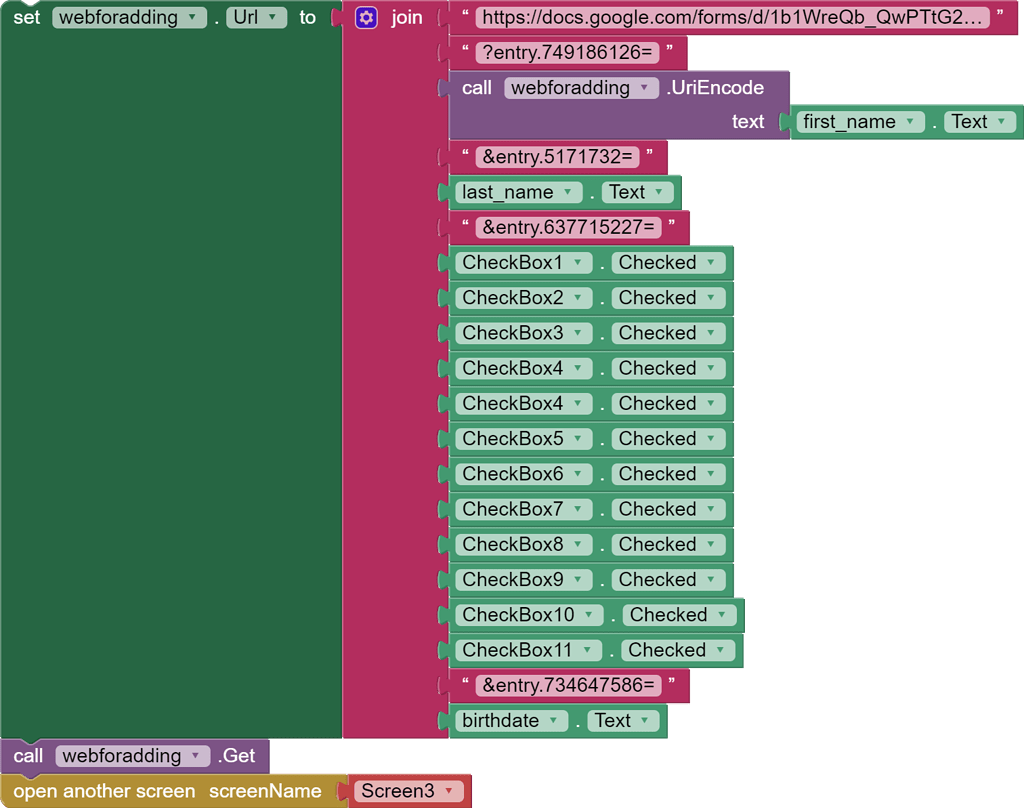Open the join block mutator gear
Screen dimensions: 1024x808
click(x=365, y=17)
